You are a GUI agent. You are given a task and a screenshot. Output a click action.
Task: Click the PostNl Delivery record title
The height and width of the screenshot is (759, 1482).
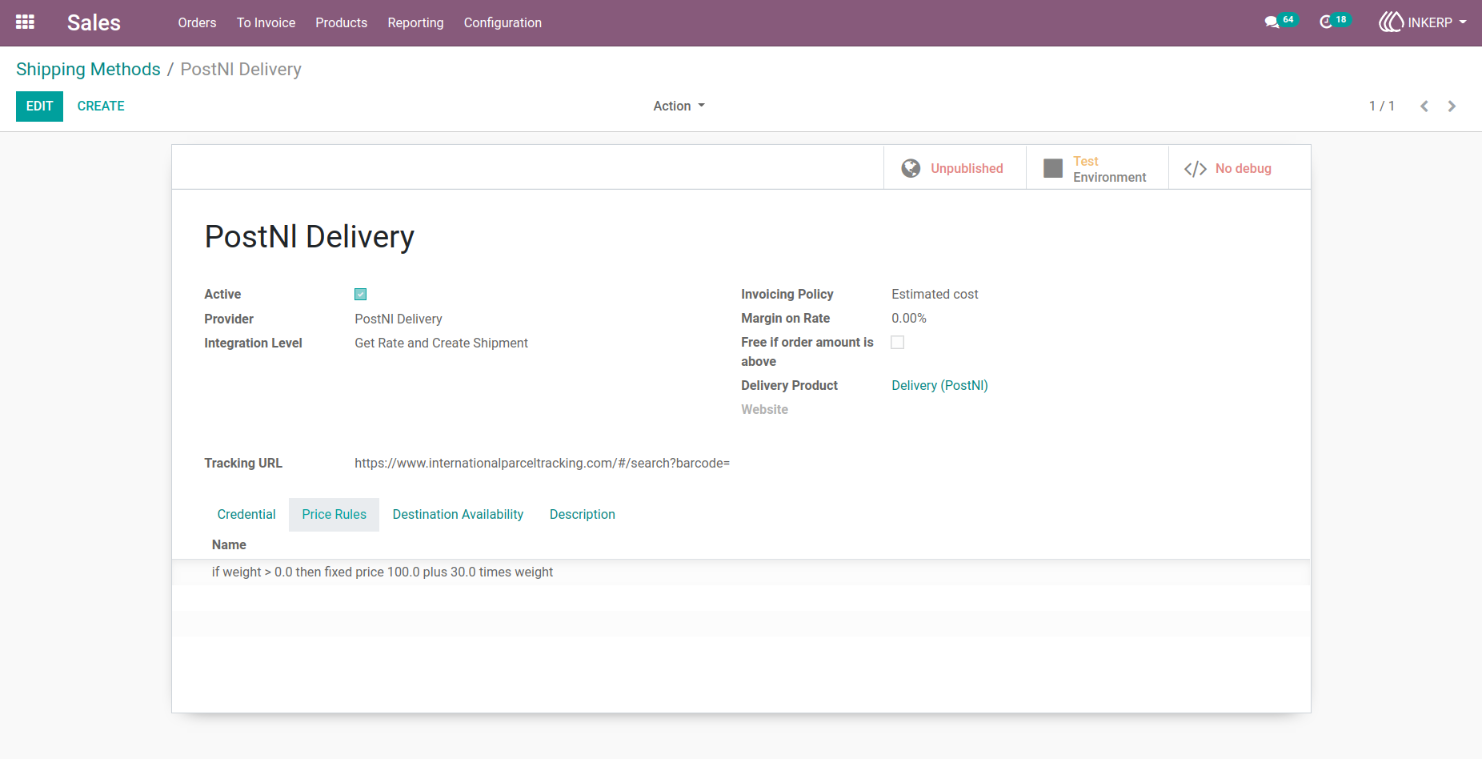[309, 236]
